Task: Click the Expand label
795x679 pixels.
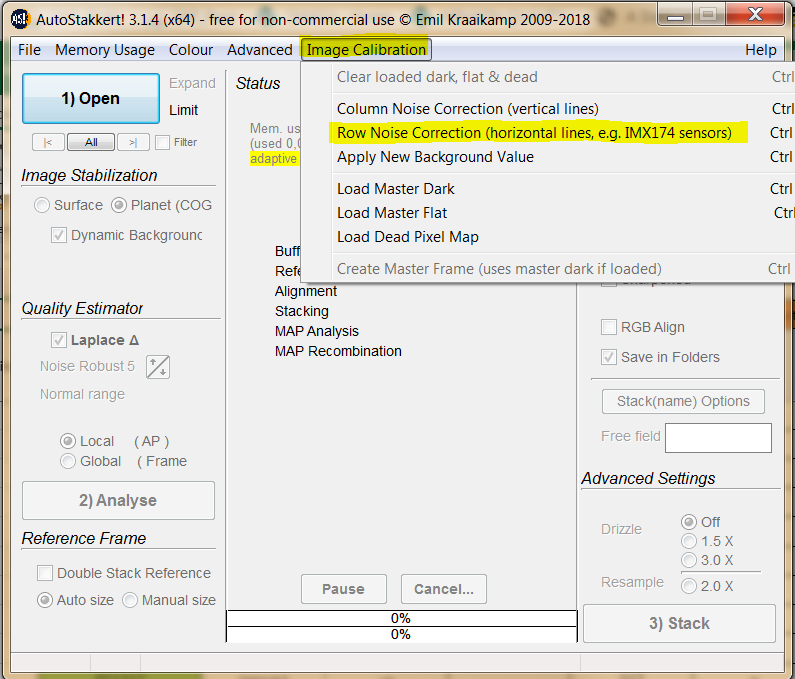Action: point(192,83)
